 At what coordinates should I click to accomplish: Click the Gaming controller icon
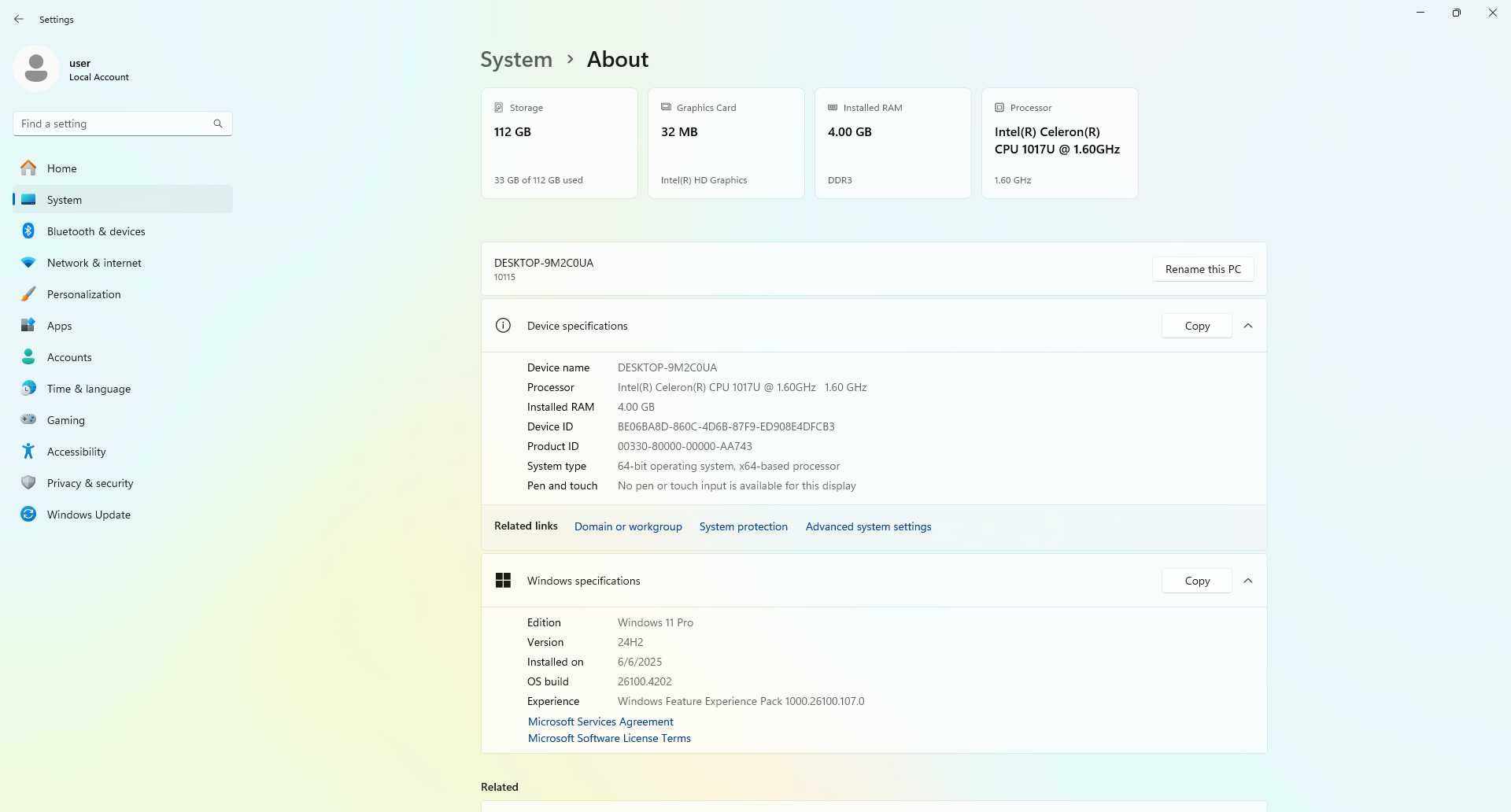tap(28, 420)
